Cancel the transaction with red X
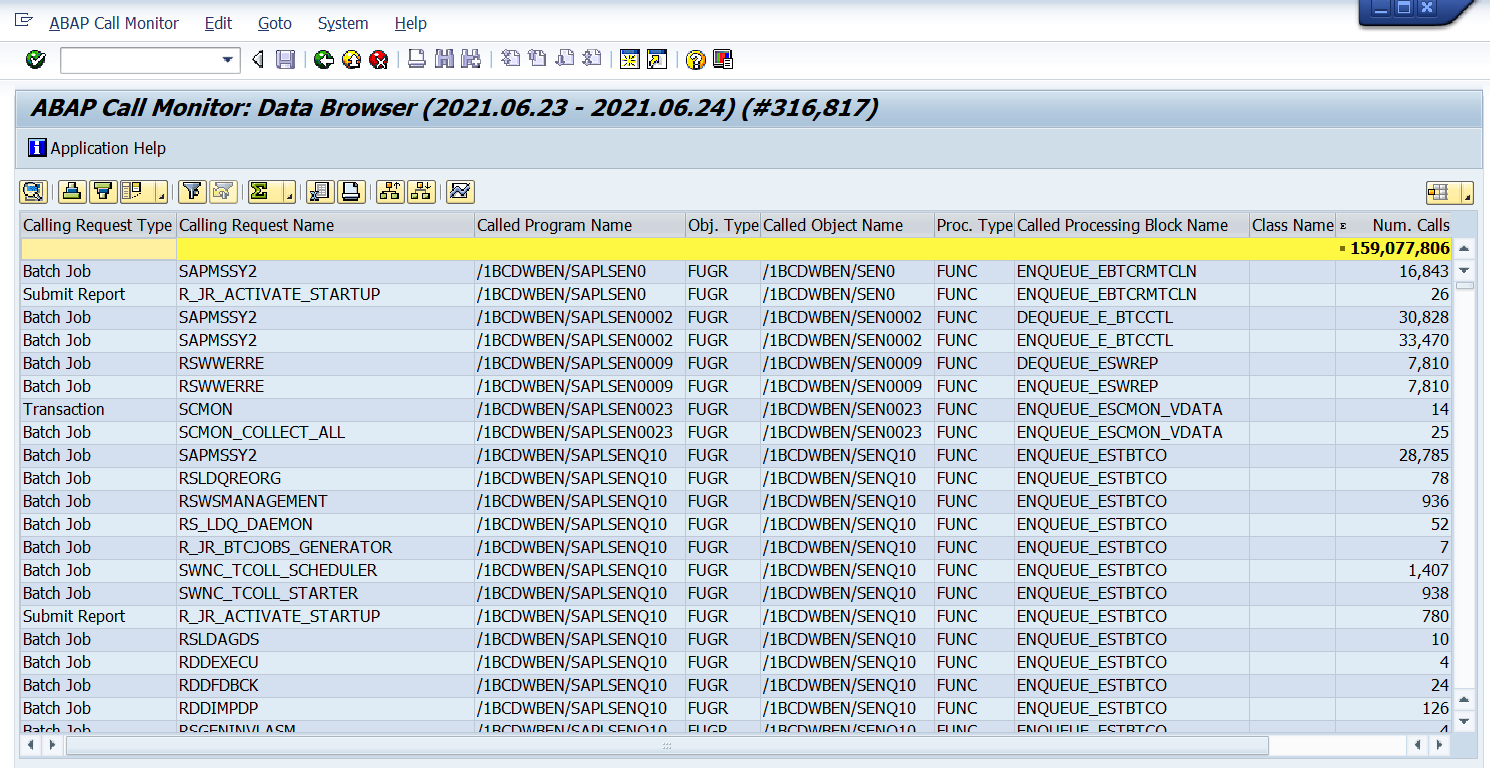This screenshot has height=768, width=1490. click(378, 60)
